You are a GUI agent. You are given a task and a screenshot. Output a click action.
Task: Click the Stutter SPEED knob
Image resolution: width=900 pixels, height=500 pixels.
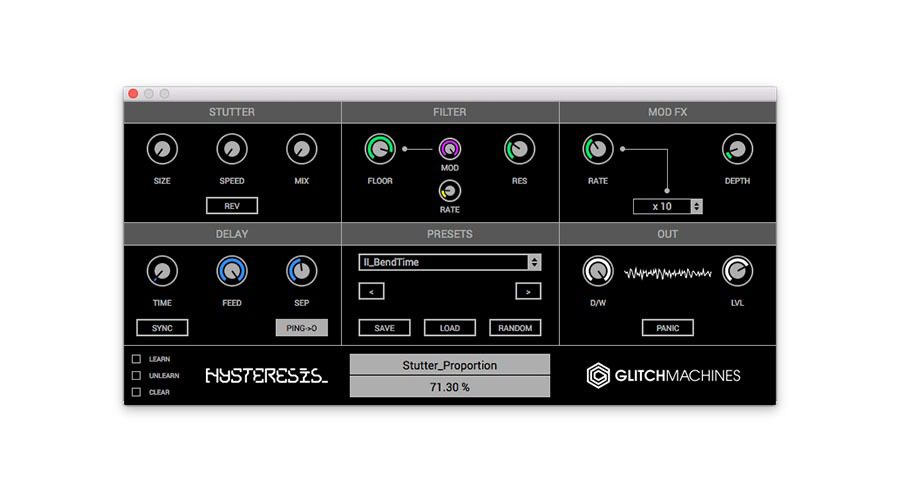[x=232, y=149]
